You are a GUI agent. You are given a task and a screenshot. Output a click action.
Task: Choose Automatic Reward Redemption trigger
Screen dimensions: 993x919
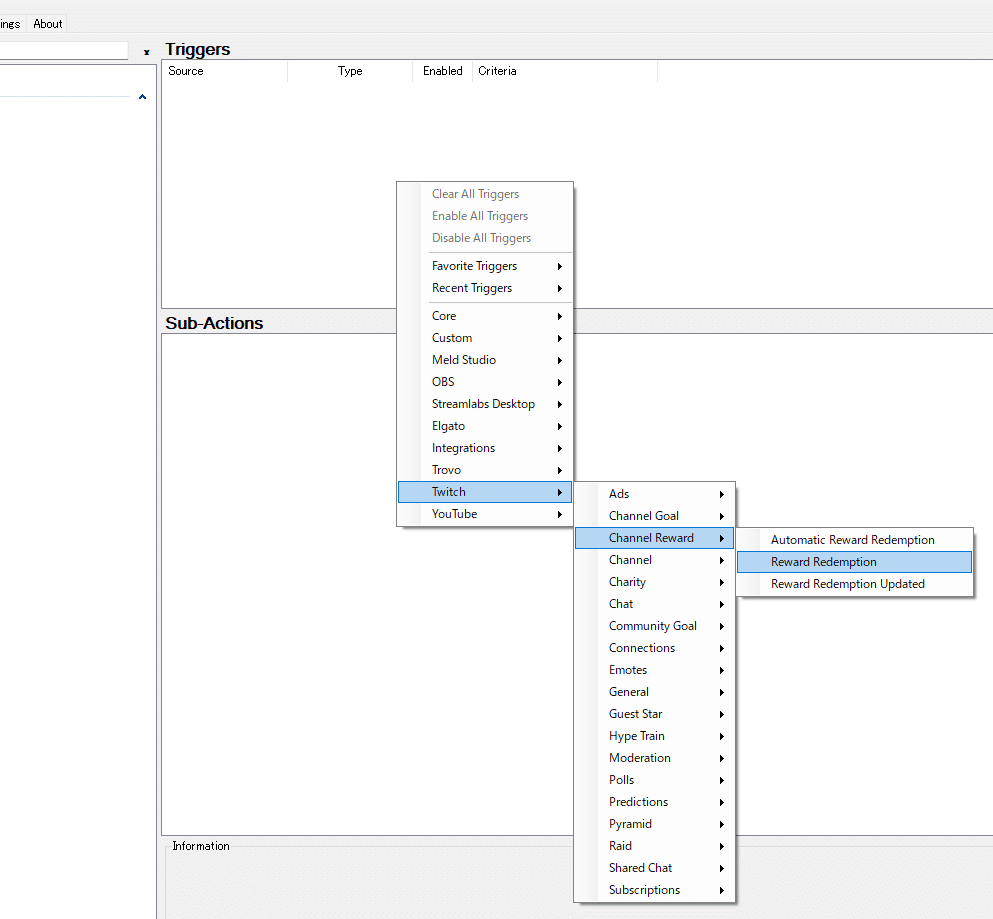(x=854, y=540)
